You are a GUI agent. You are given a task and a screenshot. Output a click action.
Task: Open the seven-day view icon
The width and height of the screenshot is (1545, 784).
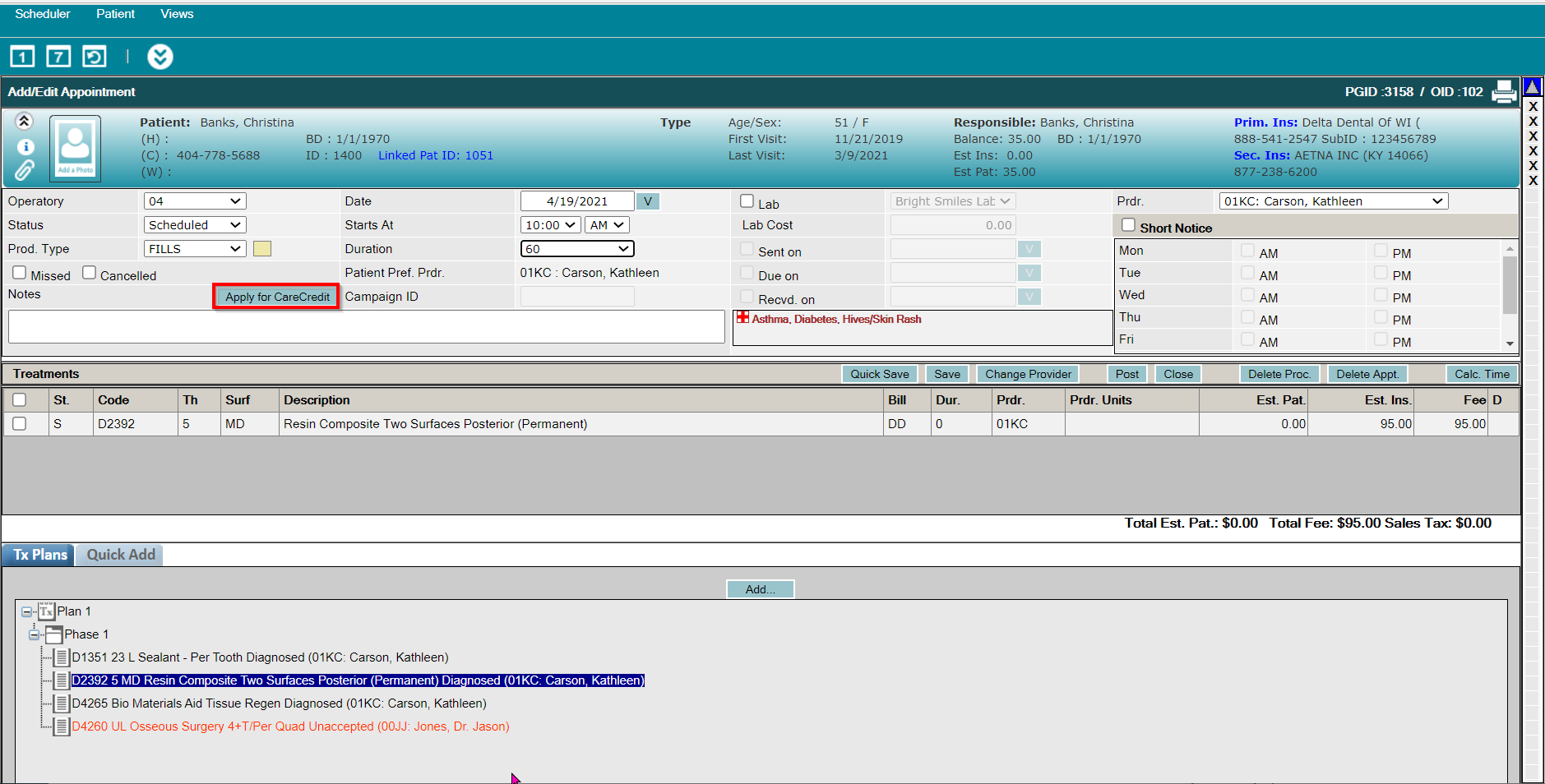[x=58, y=57]
